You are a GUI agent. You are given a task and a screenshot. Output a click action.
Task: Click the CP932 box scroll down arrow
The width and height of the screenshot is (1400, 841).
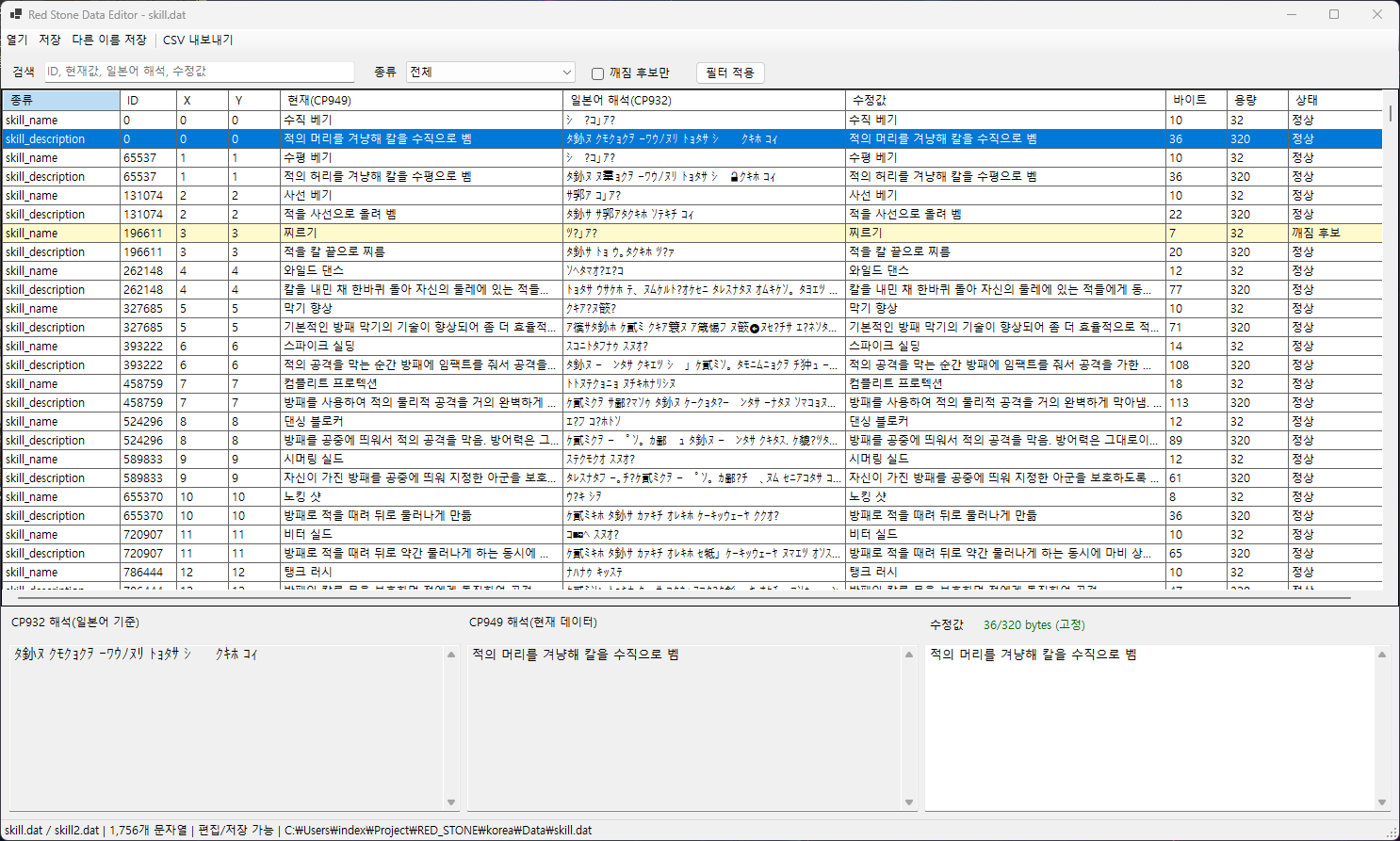point(451,802)
